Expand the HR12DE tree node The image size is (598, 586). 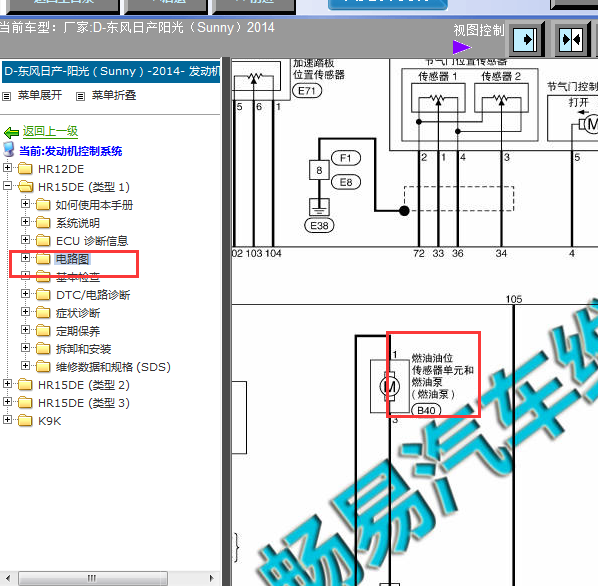tap(7, 167)
